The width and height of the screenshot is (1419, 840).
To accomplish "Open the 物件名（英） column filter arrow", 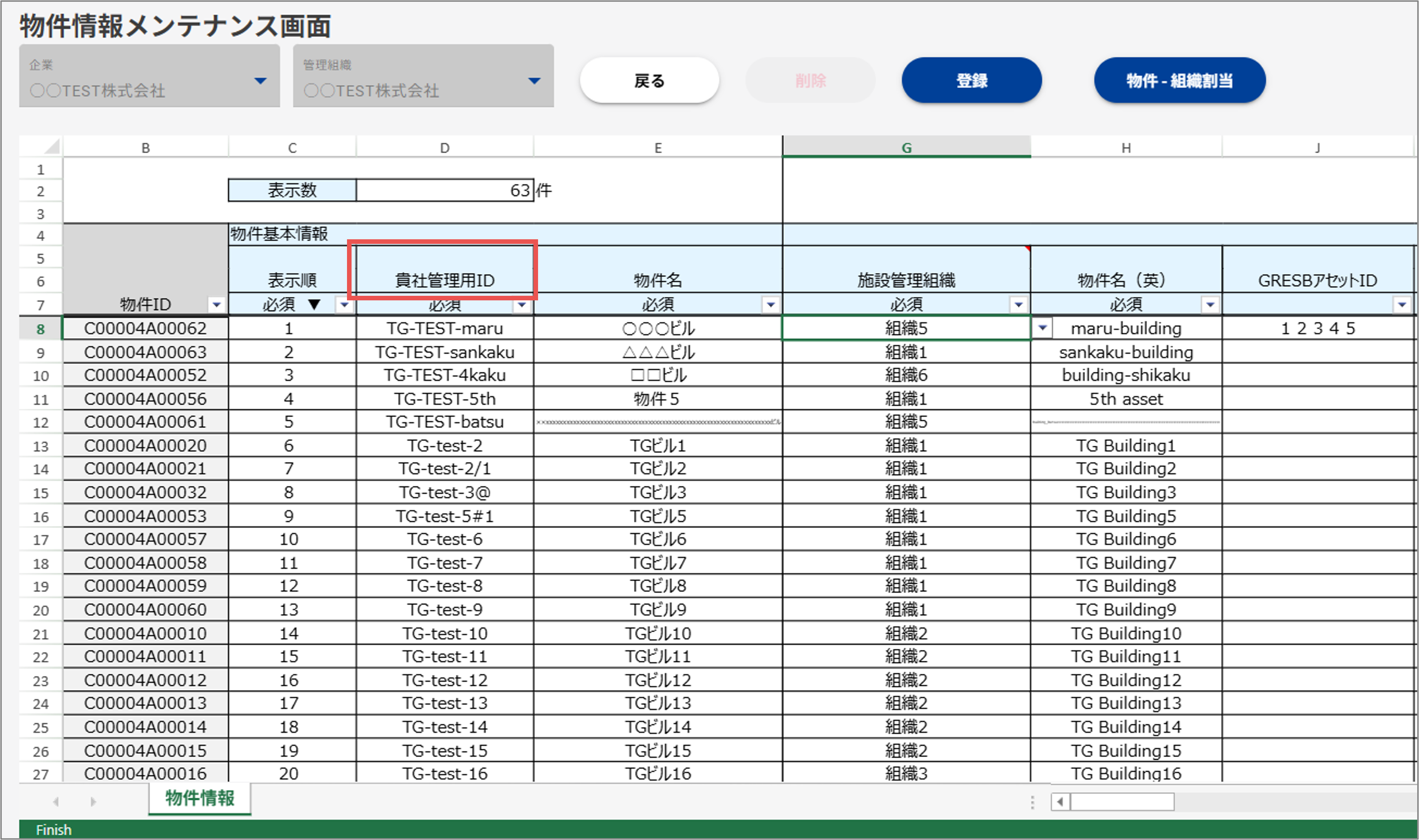I will coord(1210,305).
